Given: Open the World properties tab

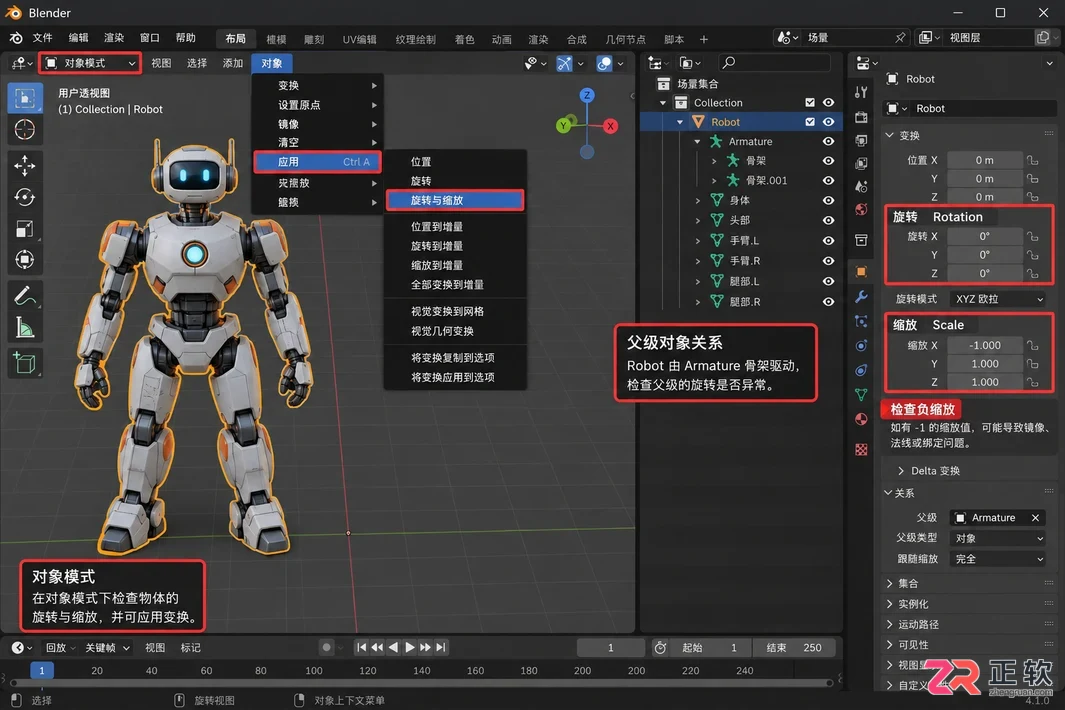Looking at the screenshot, I should coord(861,209).
